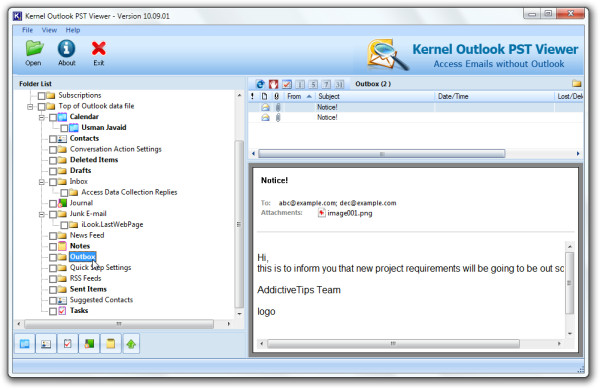Enable the Contacts folder checkbox
Screen dimensions: 600x389
point(53,139)
